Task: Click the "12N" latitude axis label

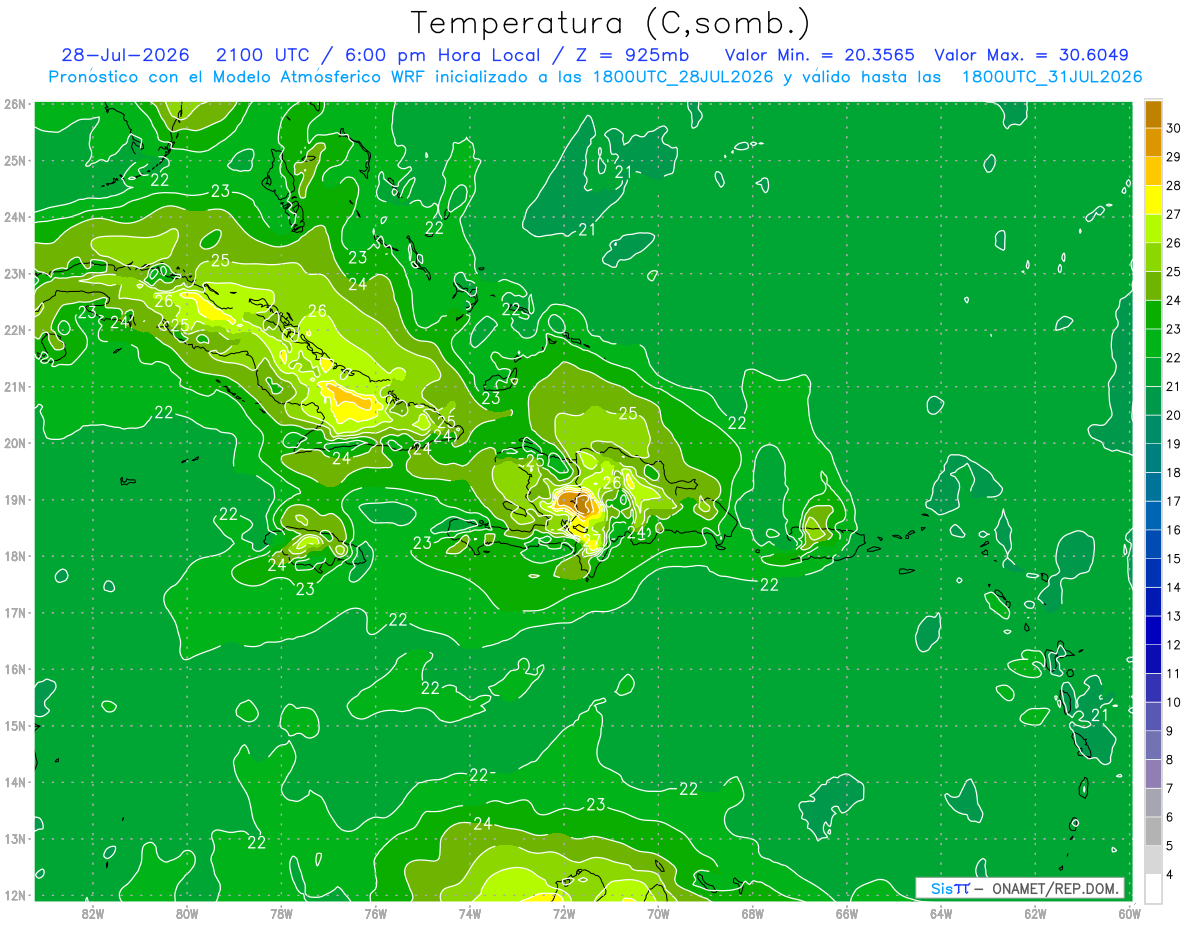Action: (x=14, y=895)
